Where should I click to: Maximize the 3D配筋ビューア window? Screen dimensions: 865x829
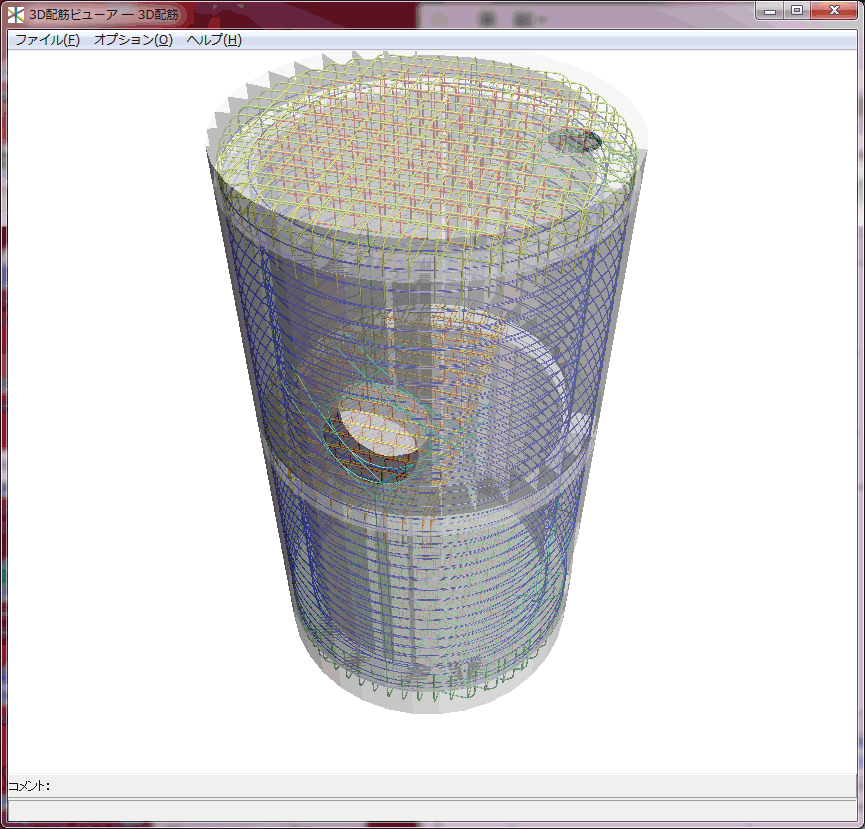point(797,10)
